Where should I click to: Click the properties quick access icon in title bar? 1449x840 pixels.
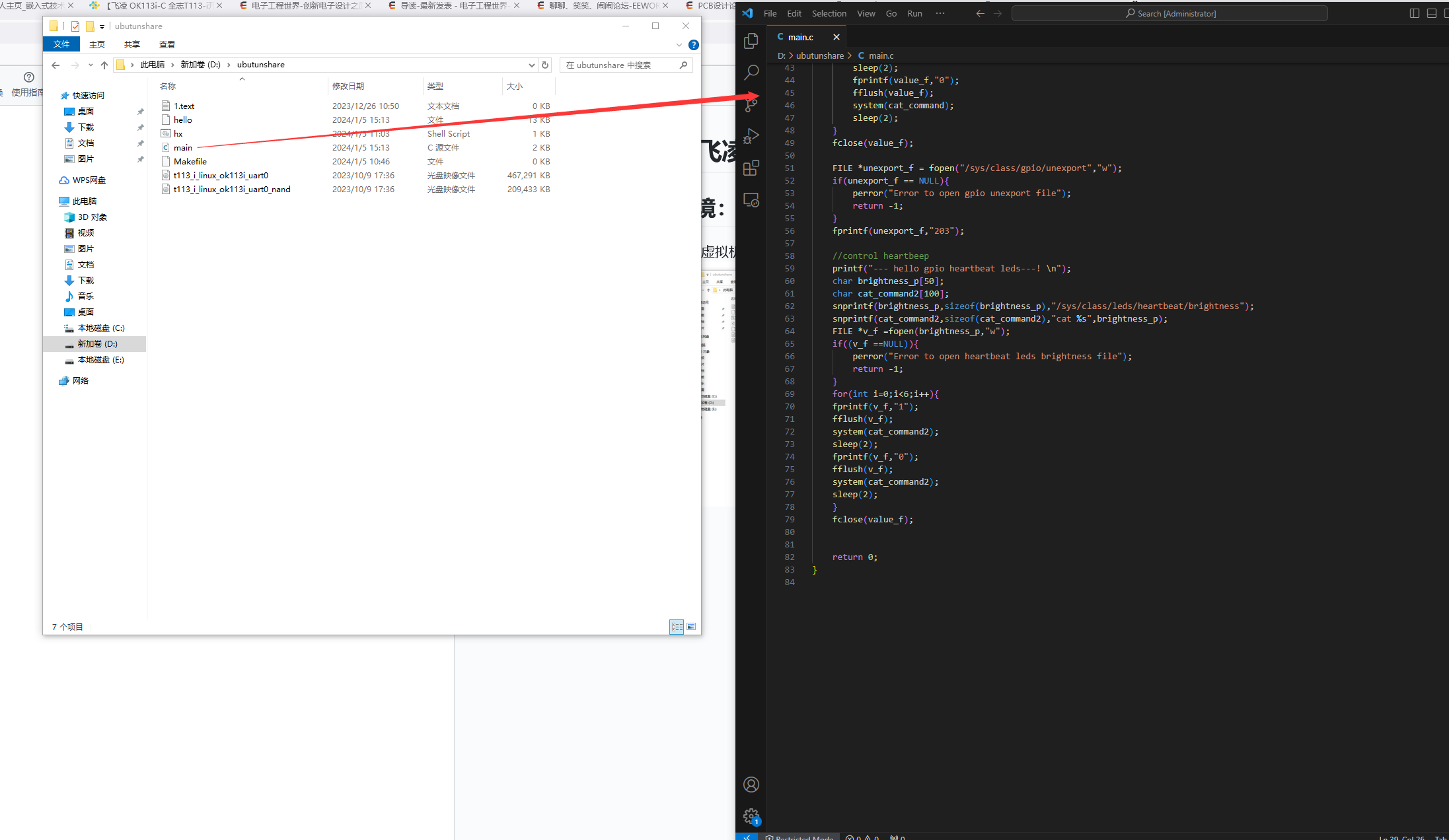click(75, 26)
